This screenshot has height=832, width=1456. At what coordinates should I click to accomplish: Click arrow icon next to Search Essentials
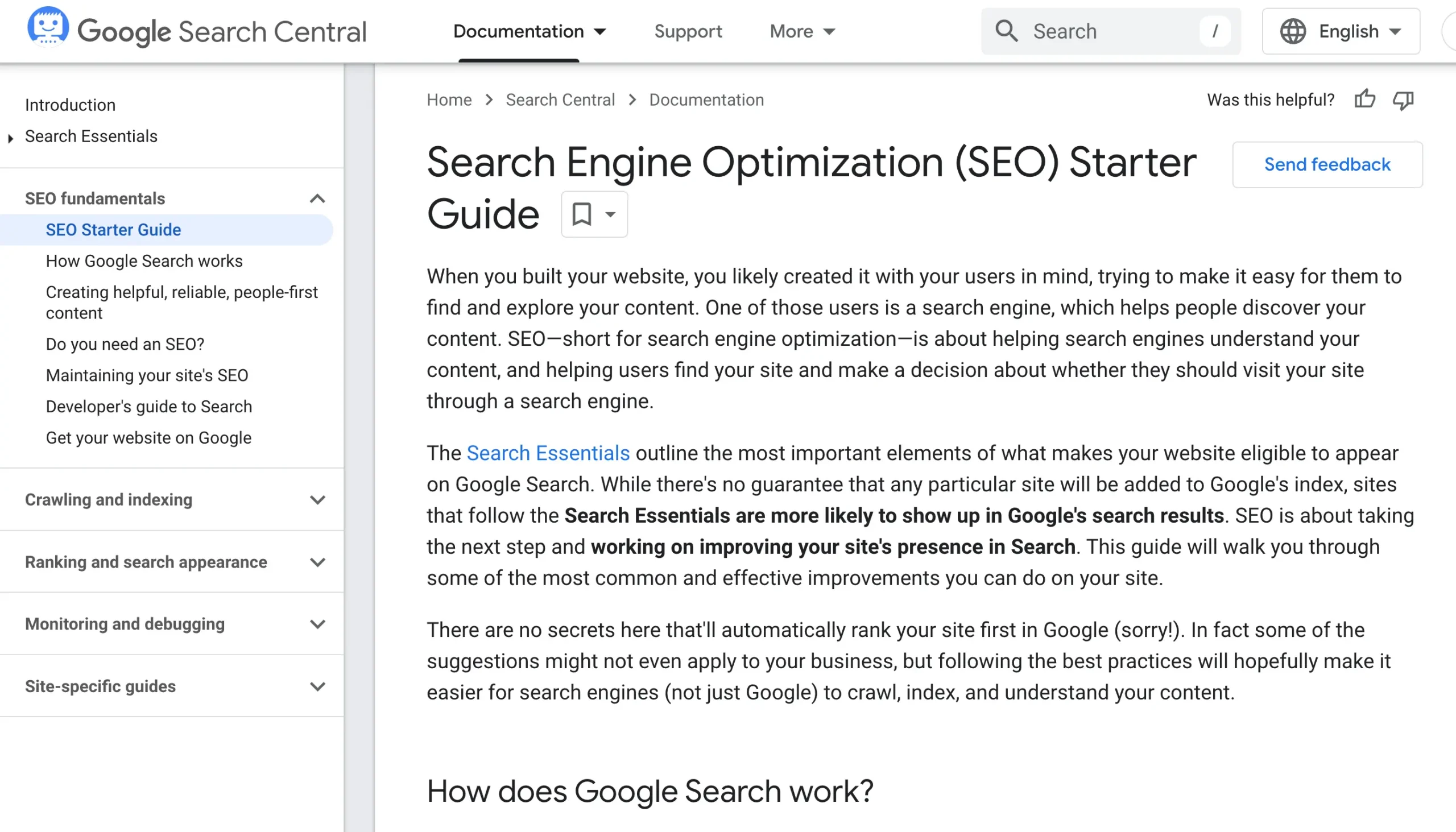(x=10, y=138)
